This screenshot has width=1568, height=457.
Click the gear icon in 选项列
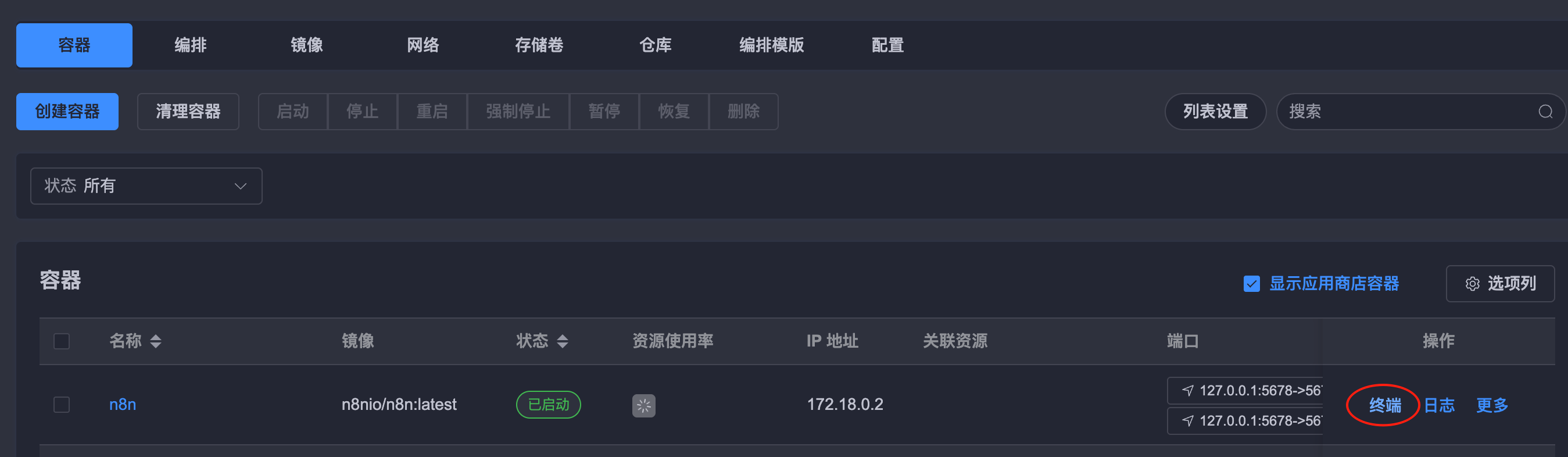pyautogui.click(x=1472, y=284)
